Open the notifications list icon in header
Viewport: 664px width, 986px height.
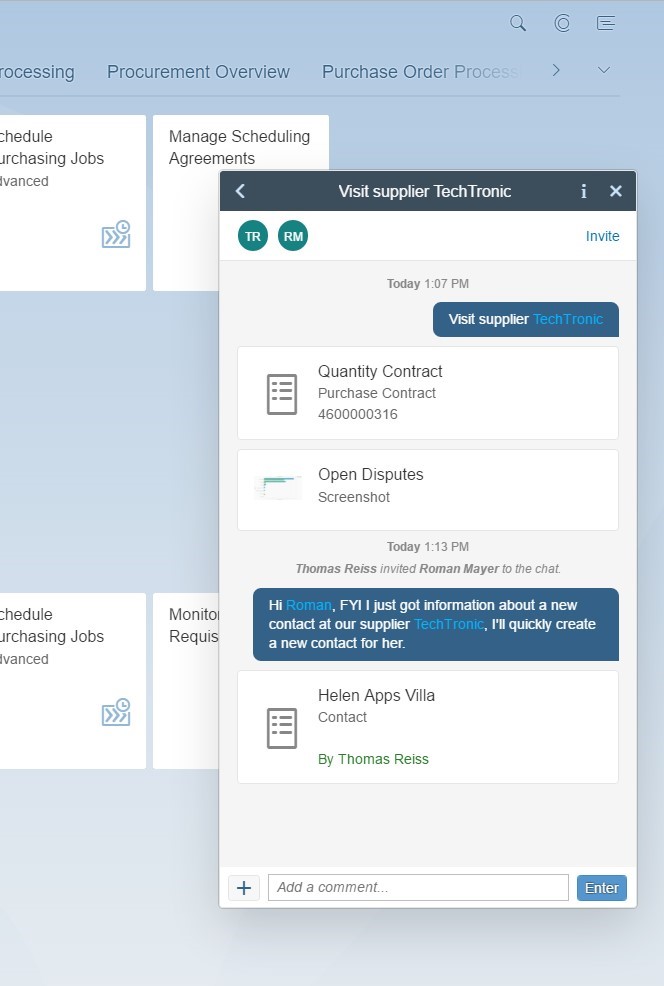pos(605,23)
